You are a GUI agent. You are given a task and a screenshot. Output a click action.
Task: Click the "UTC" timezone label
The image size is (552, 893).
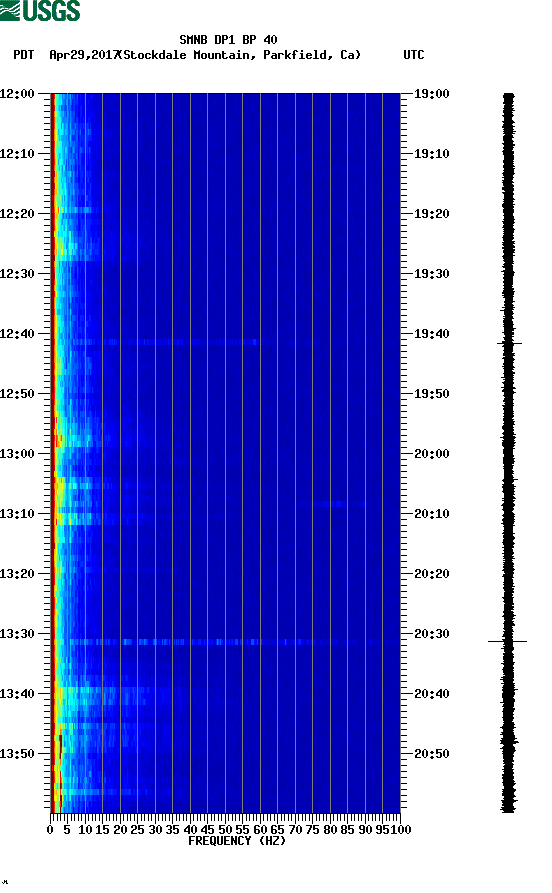414,55
